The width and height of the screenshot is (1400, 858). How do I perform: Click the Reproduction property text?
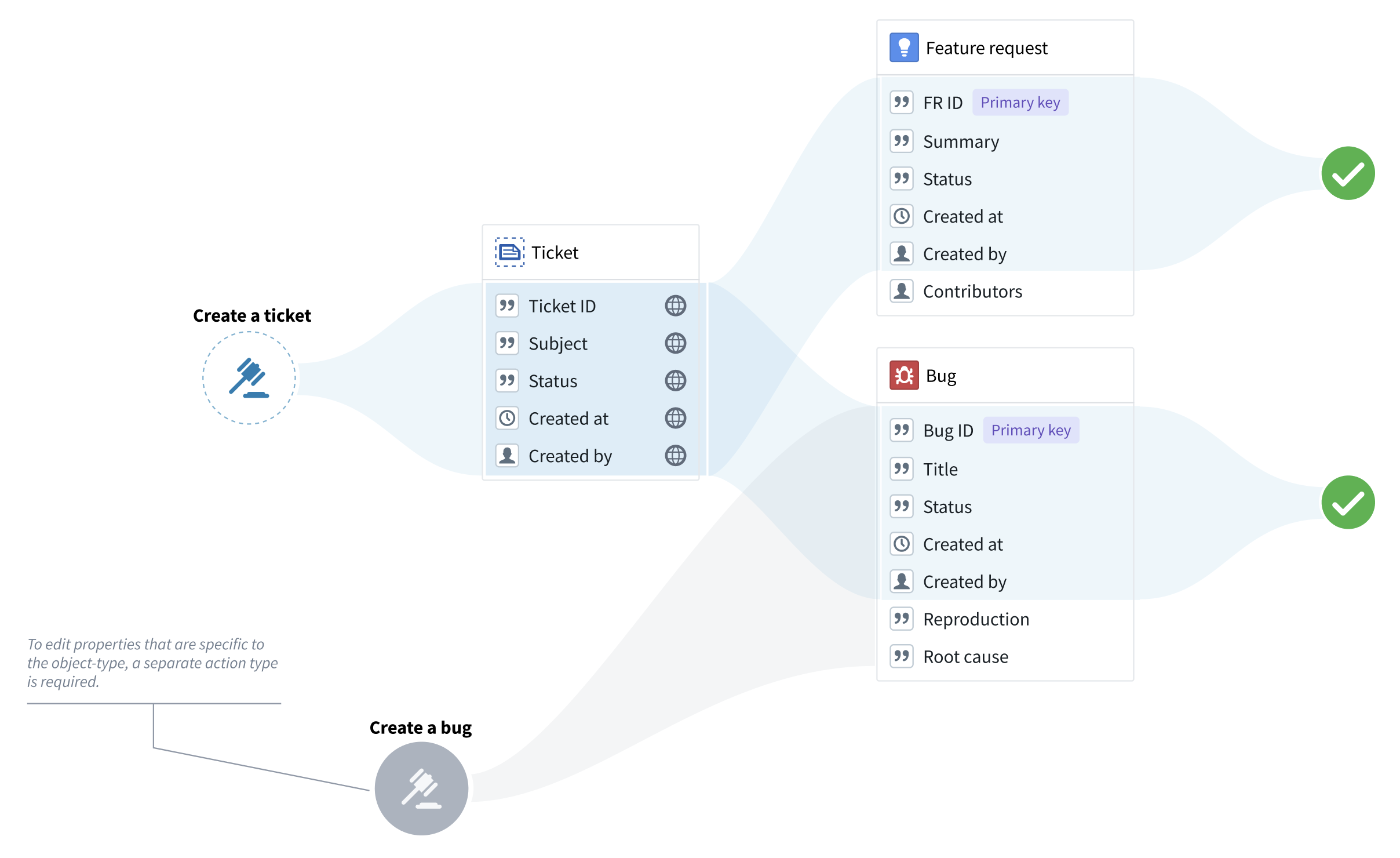click(x=976, y=619)
